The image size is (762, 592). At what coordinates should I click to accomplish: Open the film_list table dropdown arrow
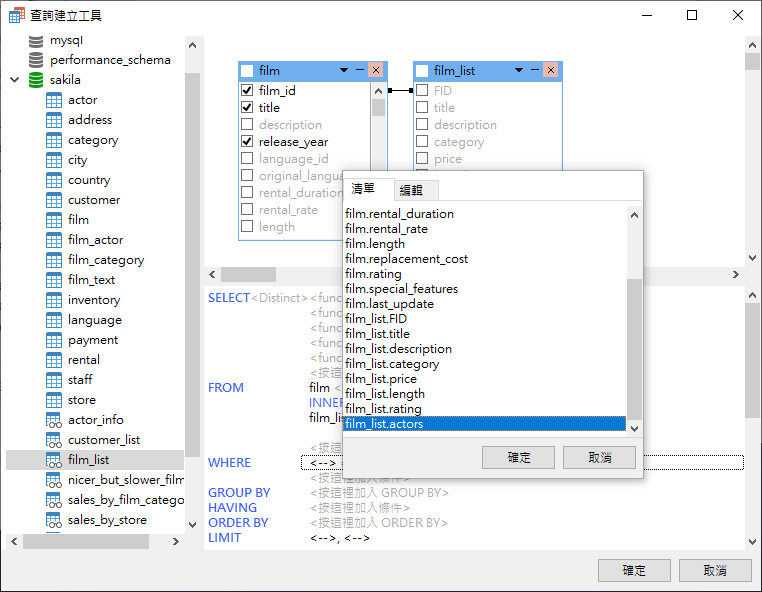(519, 70)
